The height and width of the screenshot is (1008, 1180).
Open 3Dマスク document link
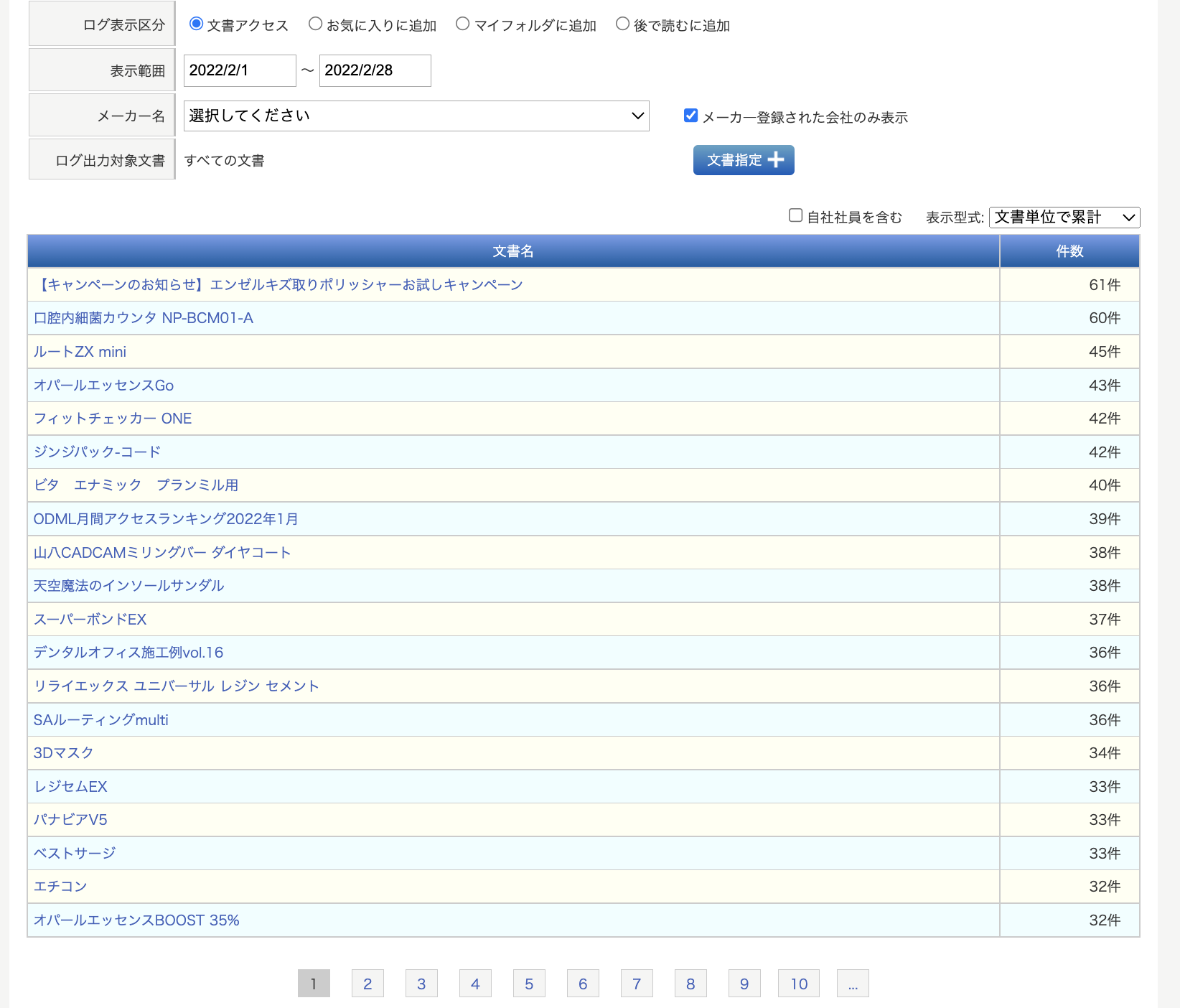[63, 753]
